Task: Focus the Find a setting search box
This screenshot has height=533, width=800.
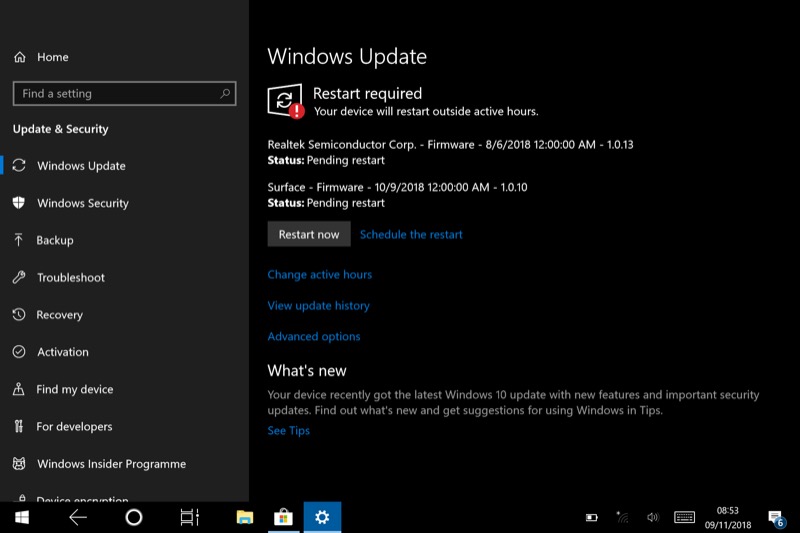Action: pyautogui.click(x=124, y=93)
